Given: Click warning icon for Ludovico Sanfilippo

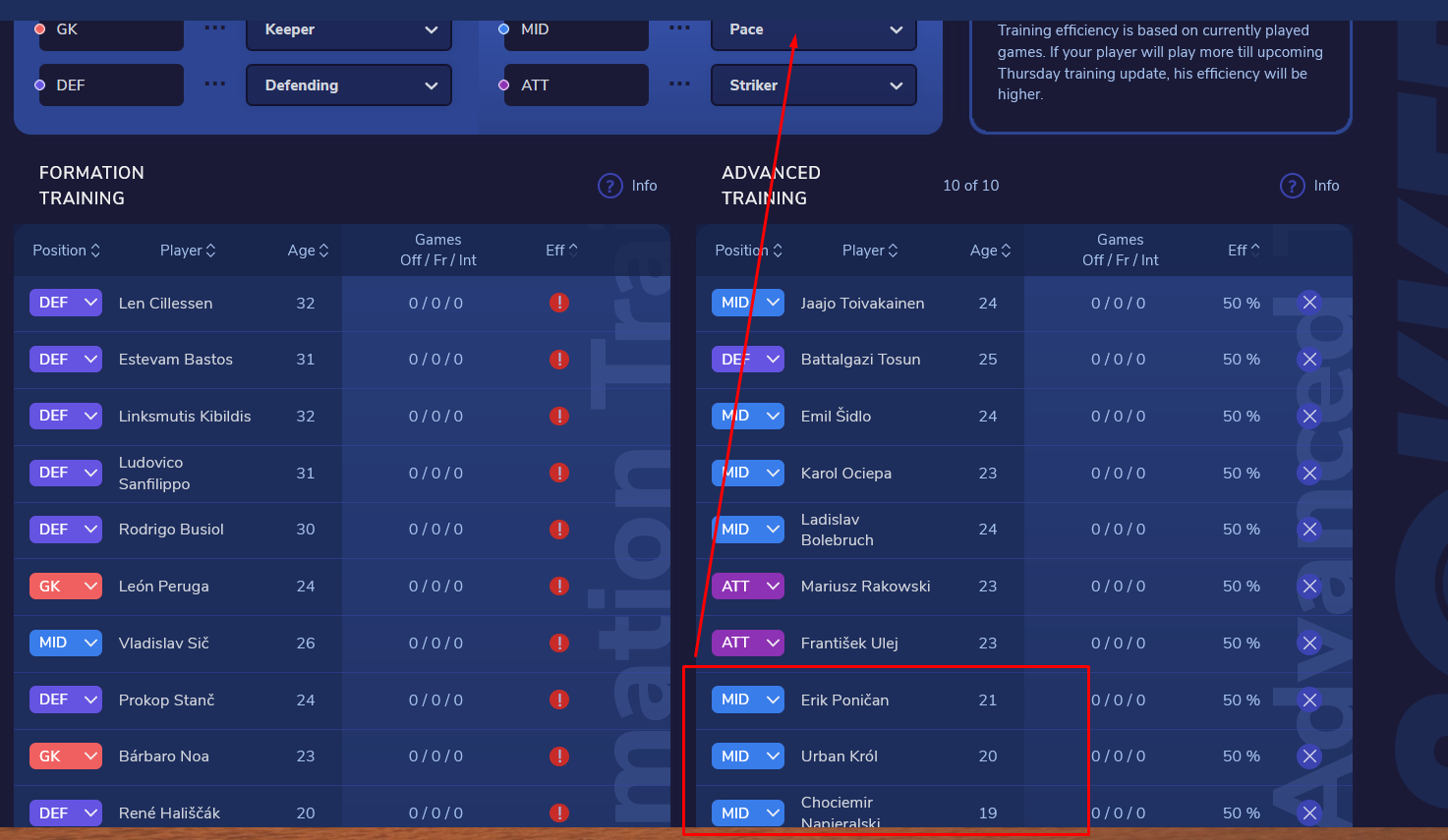Looking at the screenshot, I should coord(559,473).
